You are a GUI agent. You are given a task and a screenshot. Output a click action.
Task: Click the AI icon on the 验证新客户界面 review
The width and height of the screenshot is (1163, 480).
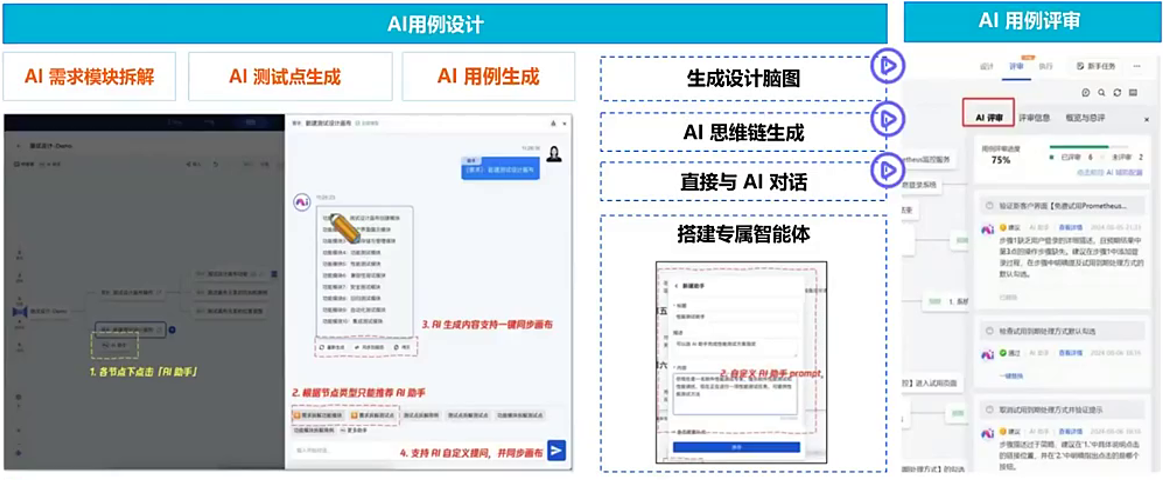pos(987,229)
